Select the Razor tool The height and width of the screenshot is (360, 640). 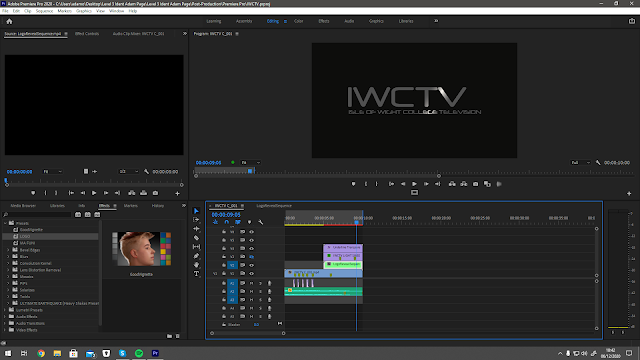pyautogui.click(x=196, y=238)
